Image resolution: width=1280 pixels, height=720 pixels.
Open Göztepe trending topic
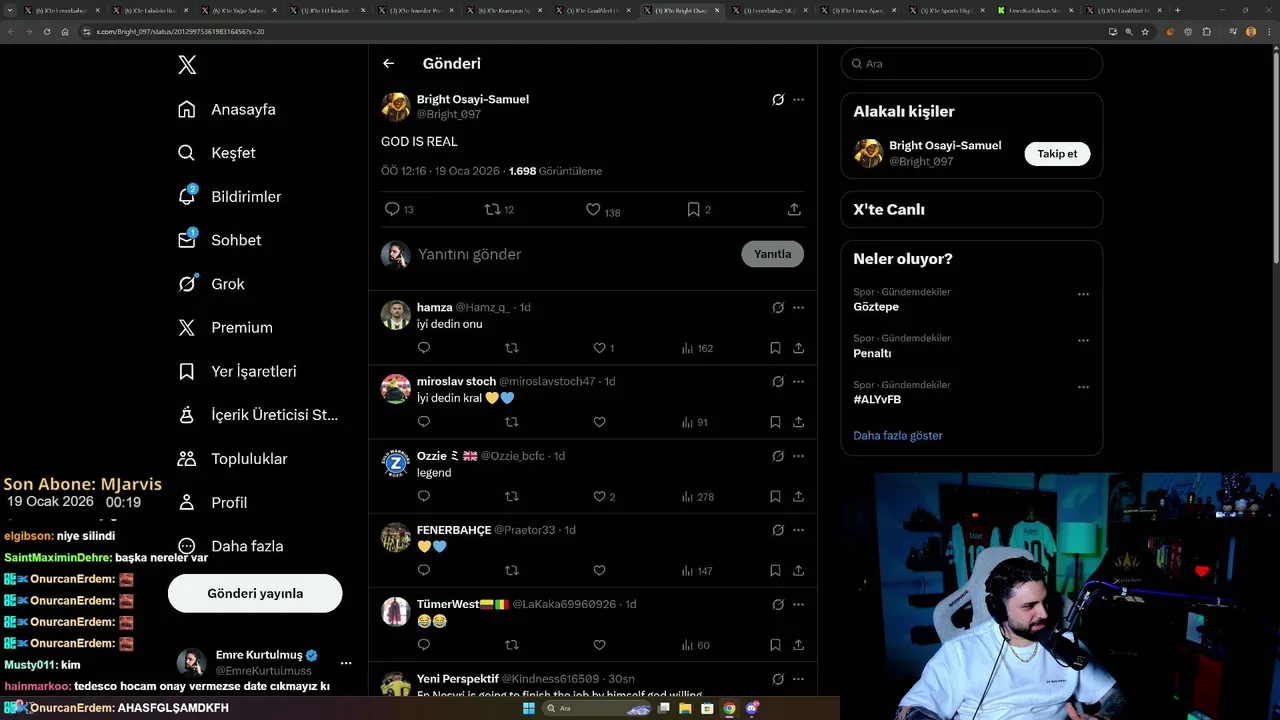point(876,307)
